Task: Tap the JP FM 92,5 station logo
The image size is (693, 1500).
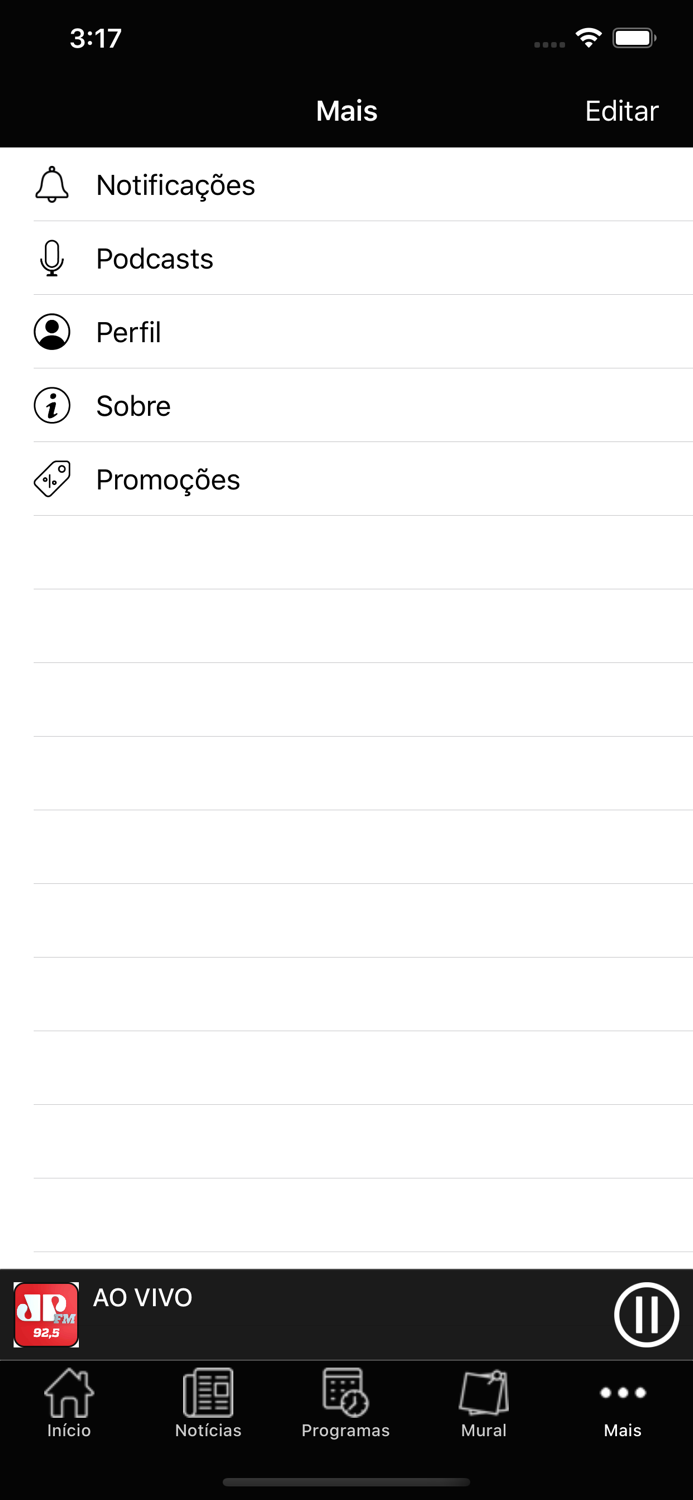Action: (x=46, y=1315)
